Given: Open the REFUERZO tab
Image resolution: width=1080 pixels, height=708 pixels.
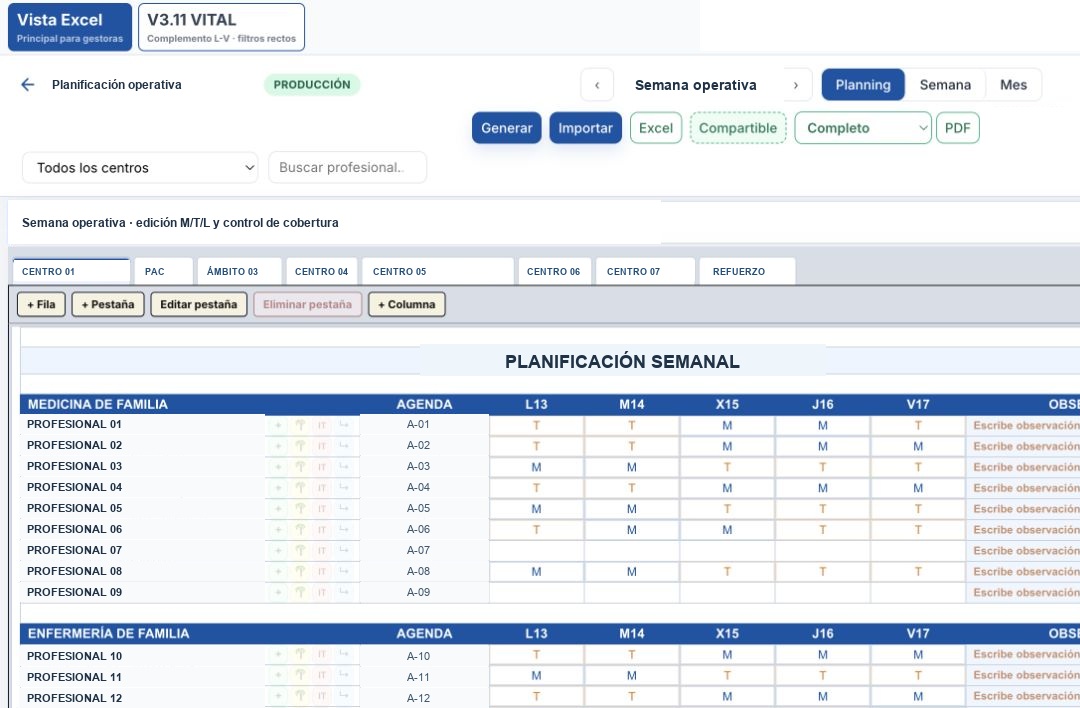Looking at the screenshot, I should coord(747,271).
